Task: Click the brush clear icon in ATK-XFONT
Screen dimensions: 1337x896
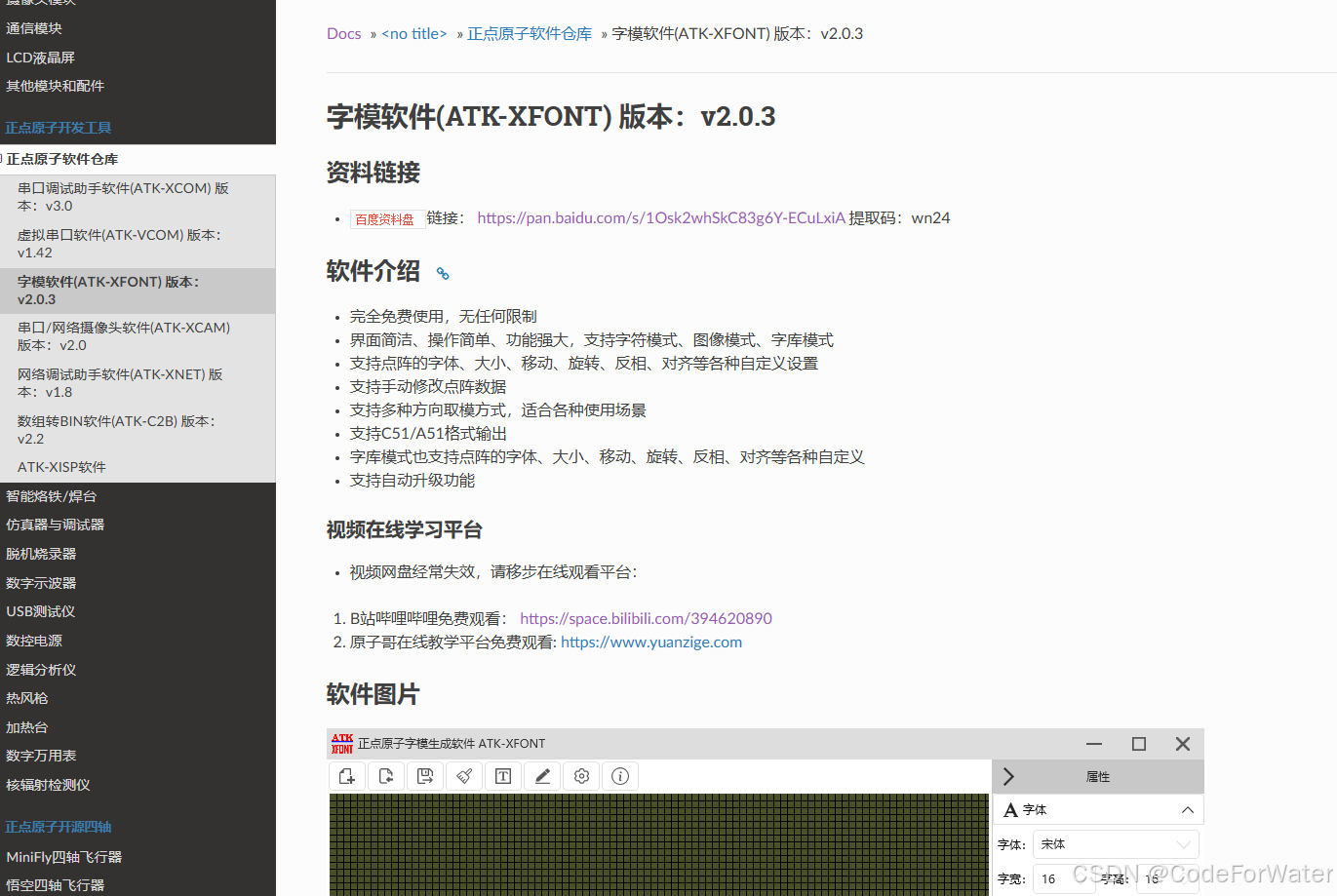Action: tap(464, 776)
